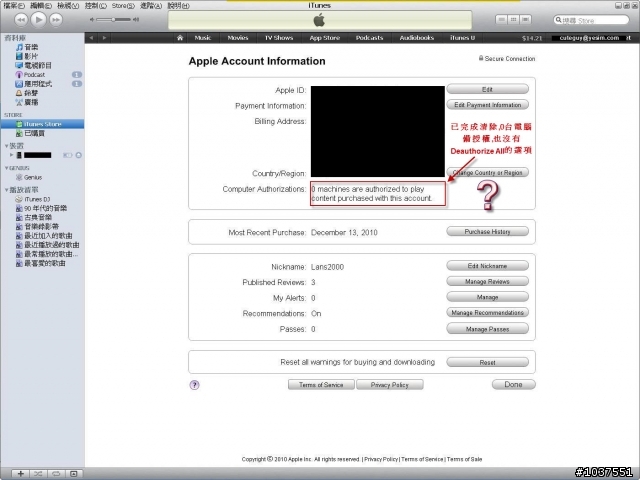Navigate back with store back arrow
This screenshot has height=480, width=640.
click(x=91, y=38)
